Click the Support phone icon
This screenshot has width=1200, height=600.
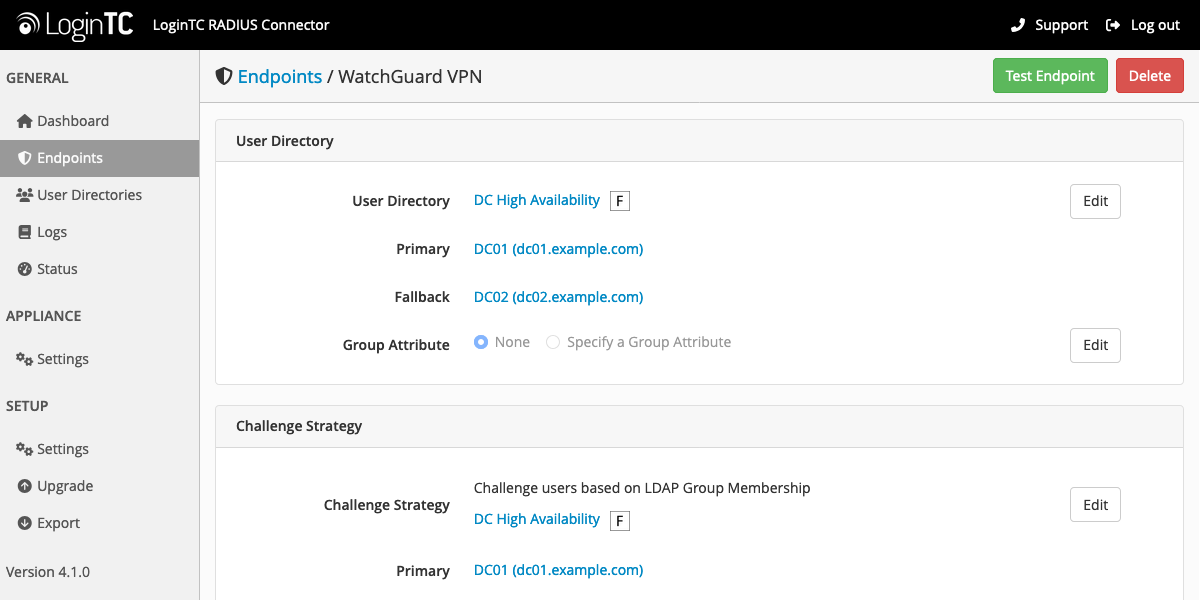click(x=1018, y=25)
